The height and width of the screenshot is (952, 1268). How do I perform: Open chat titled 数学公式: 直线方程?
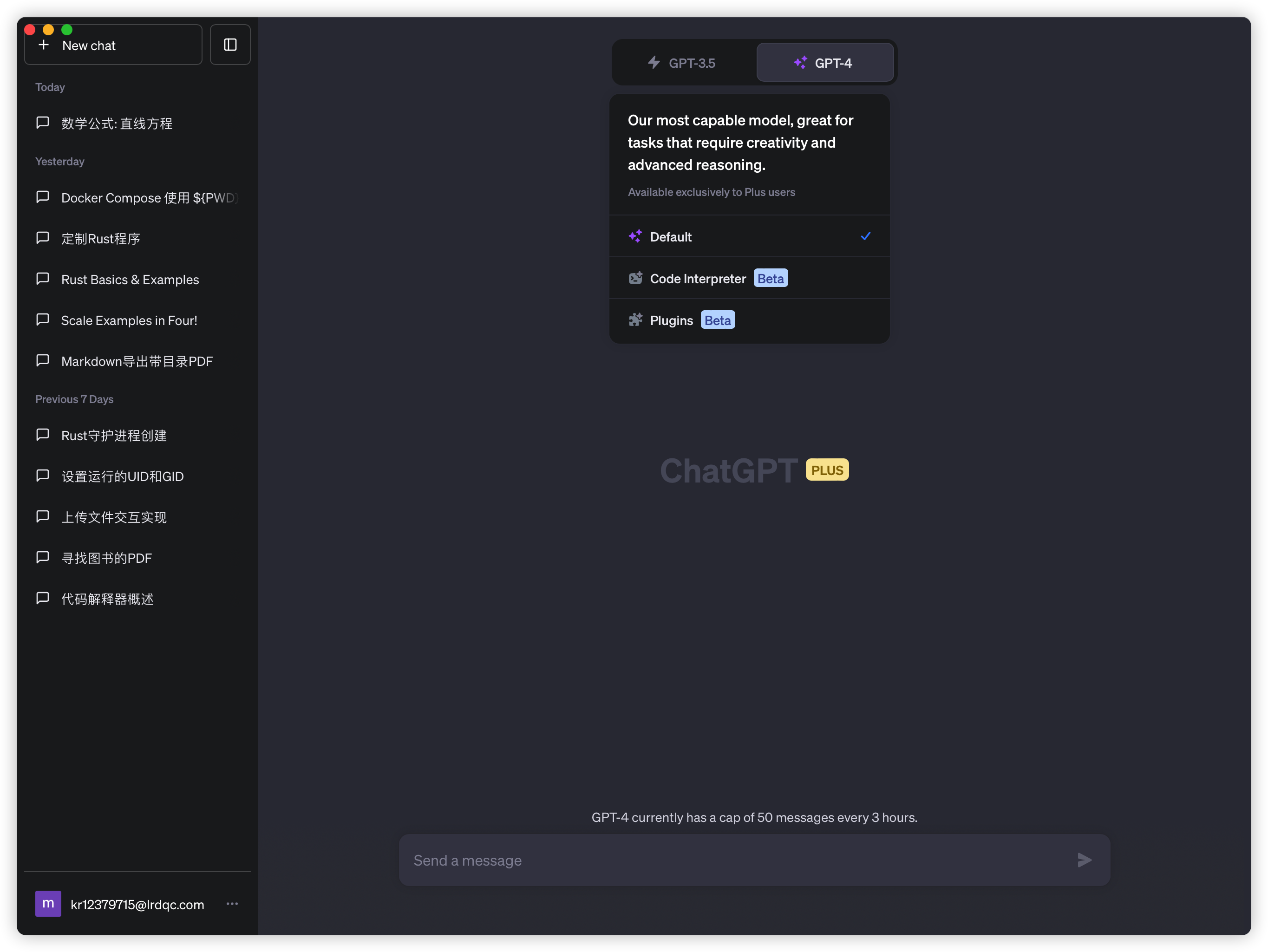point(137,123)
